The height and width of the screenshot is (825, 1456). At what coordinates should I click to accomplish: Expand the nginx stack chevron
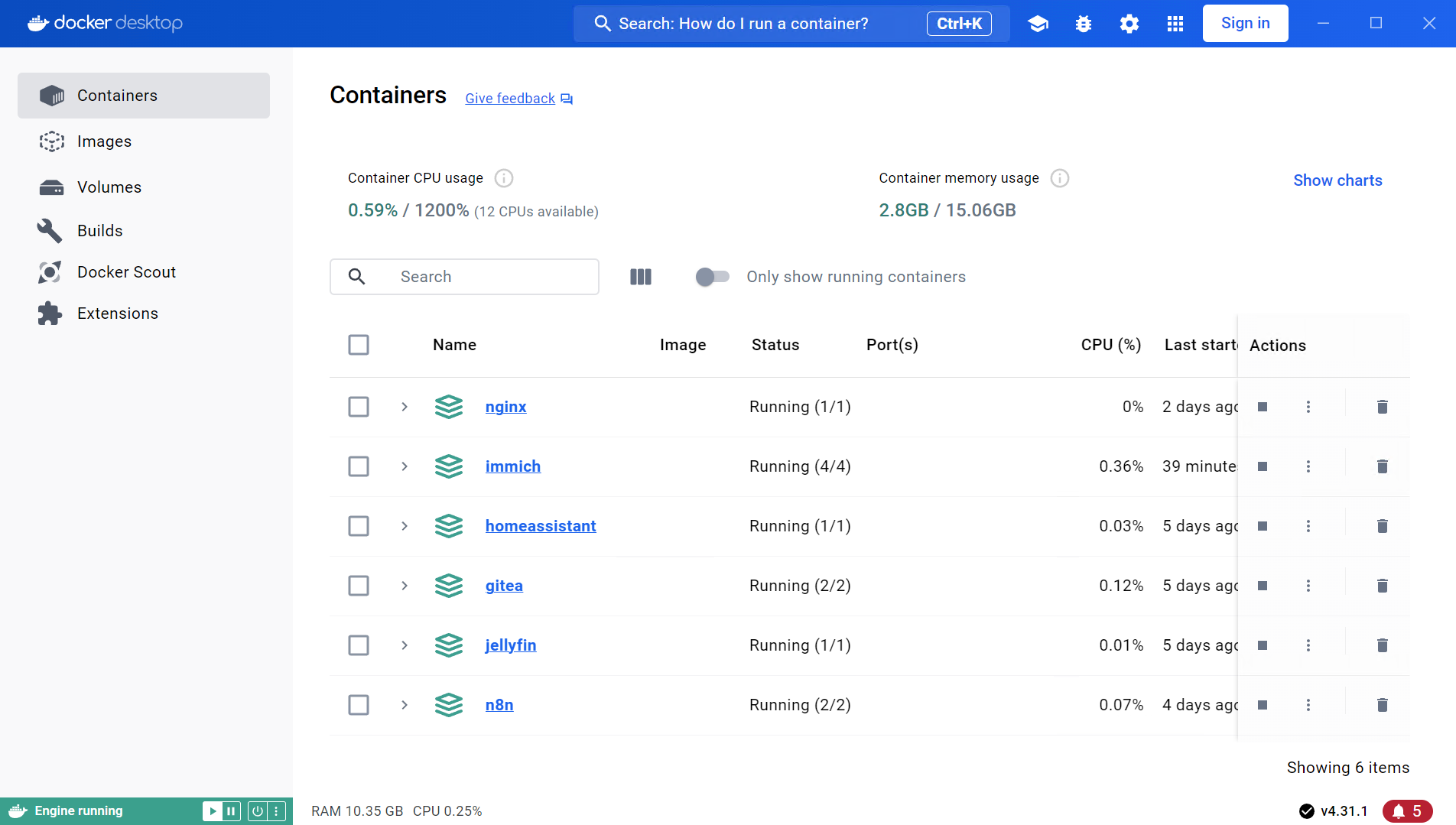pos(405,407)
